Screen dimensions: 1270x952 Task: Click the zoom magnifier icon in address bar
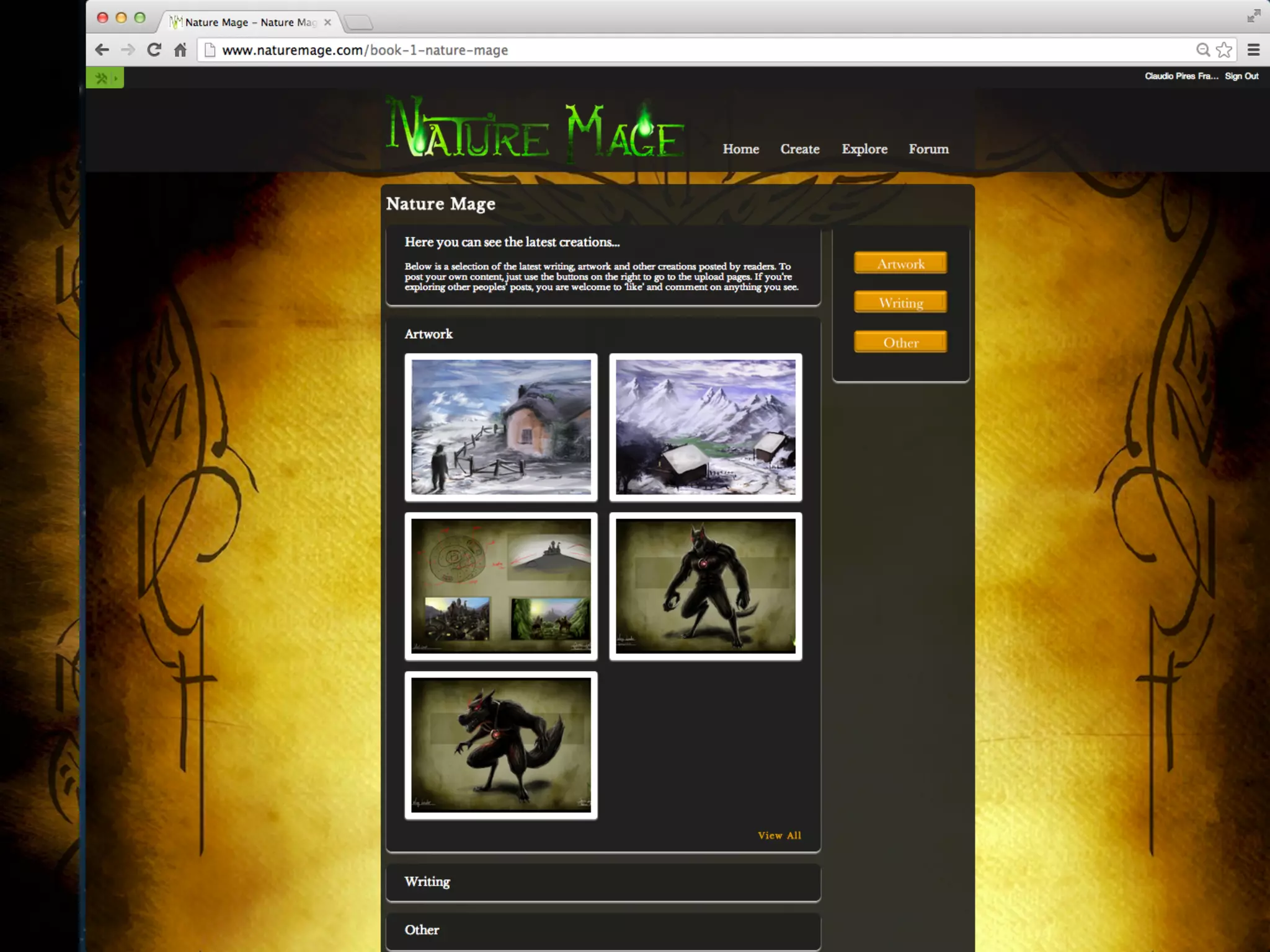1203,50
